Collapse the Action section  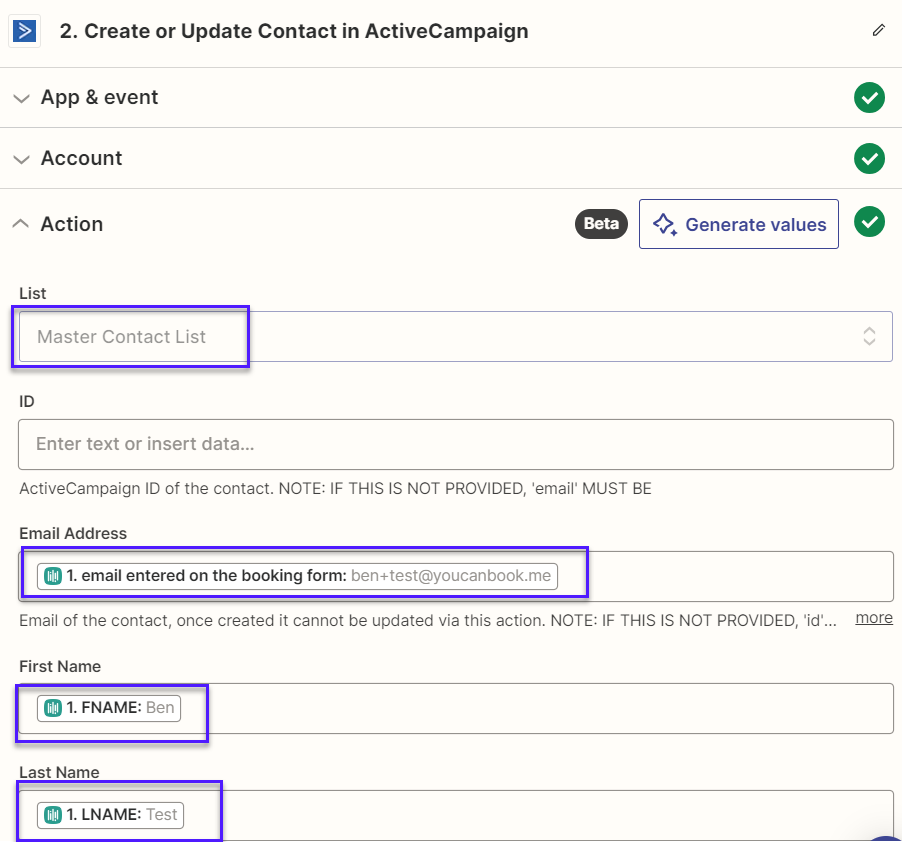(21, 223)
